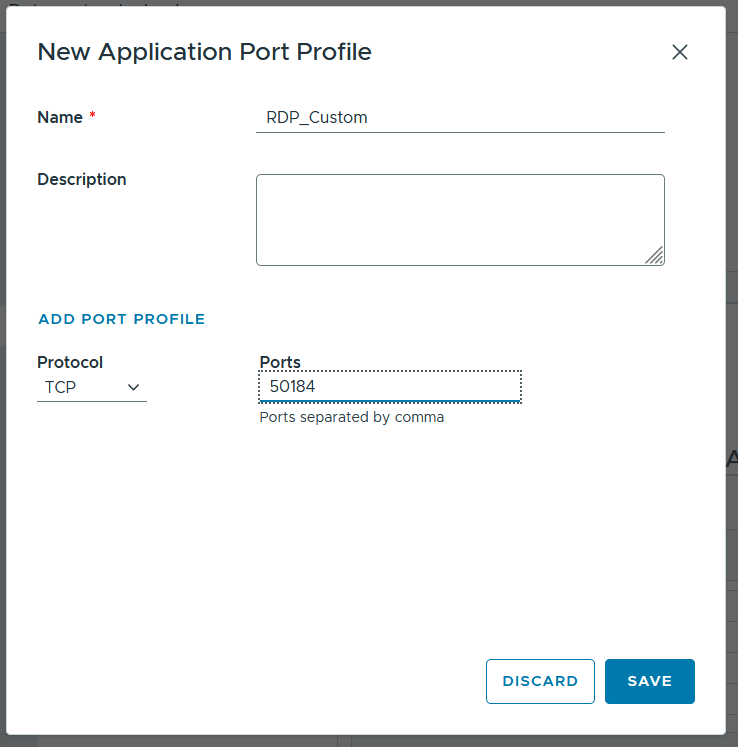This screenshot has width=738, height=747.
Task: Click the Name field label
Action: pyautogui.click(x=60, y=117)
